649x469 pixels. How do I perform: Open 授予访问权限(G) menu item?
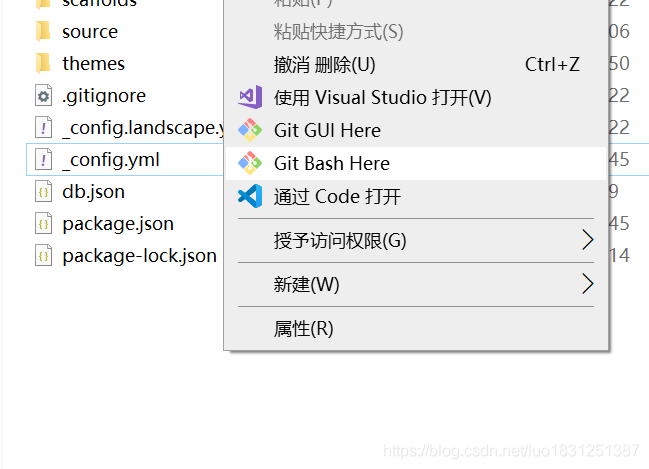point(416,241)
